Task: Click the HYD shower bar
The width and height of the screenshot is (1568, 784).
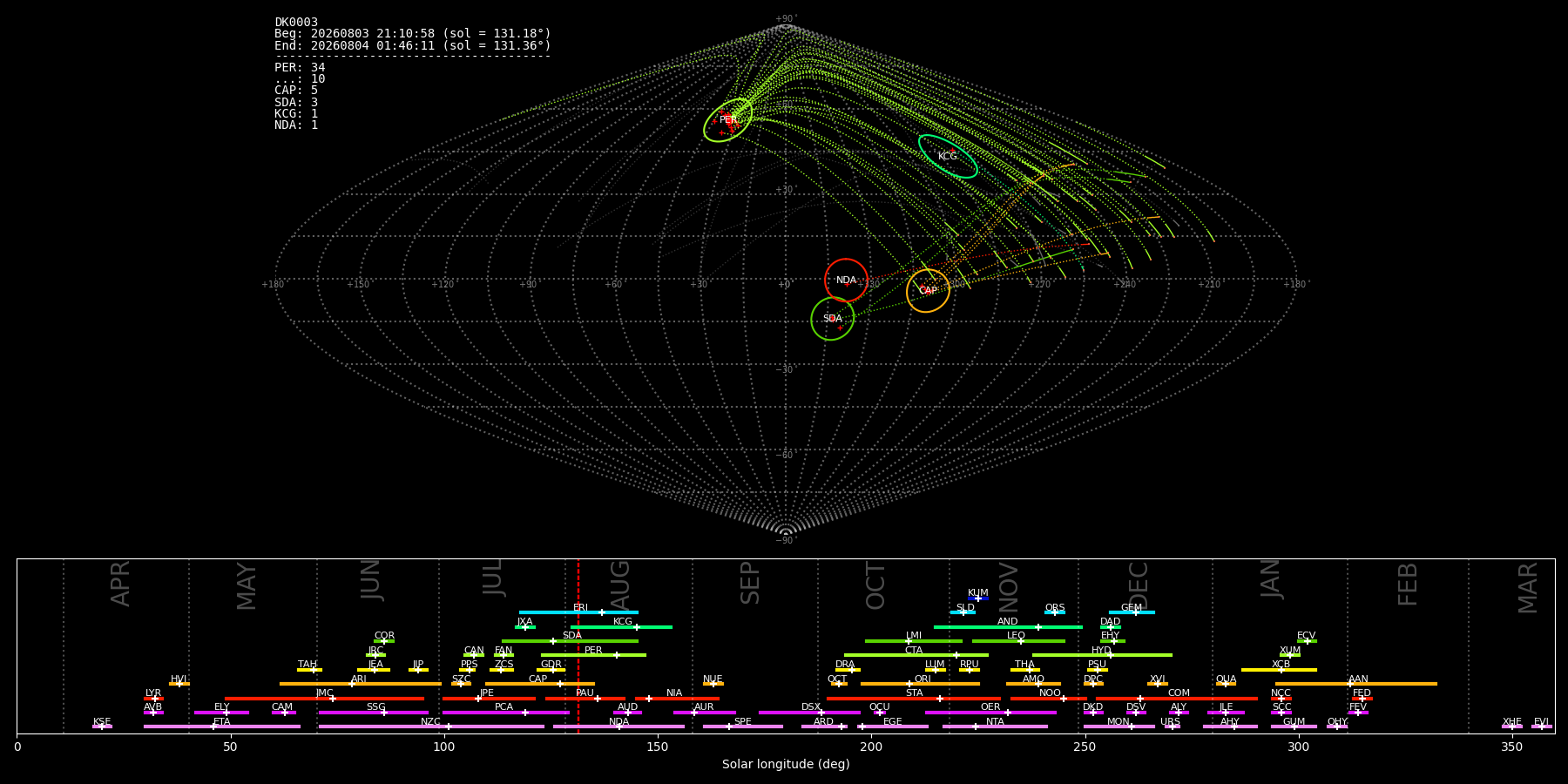Action: coord(1102,655)
